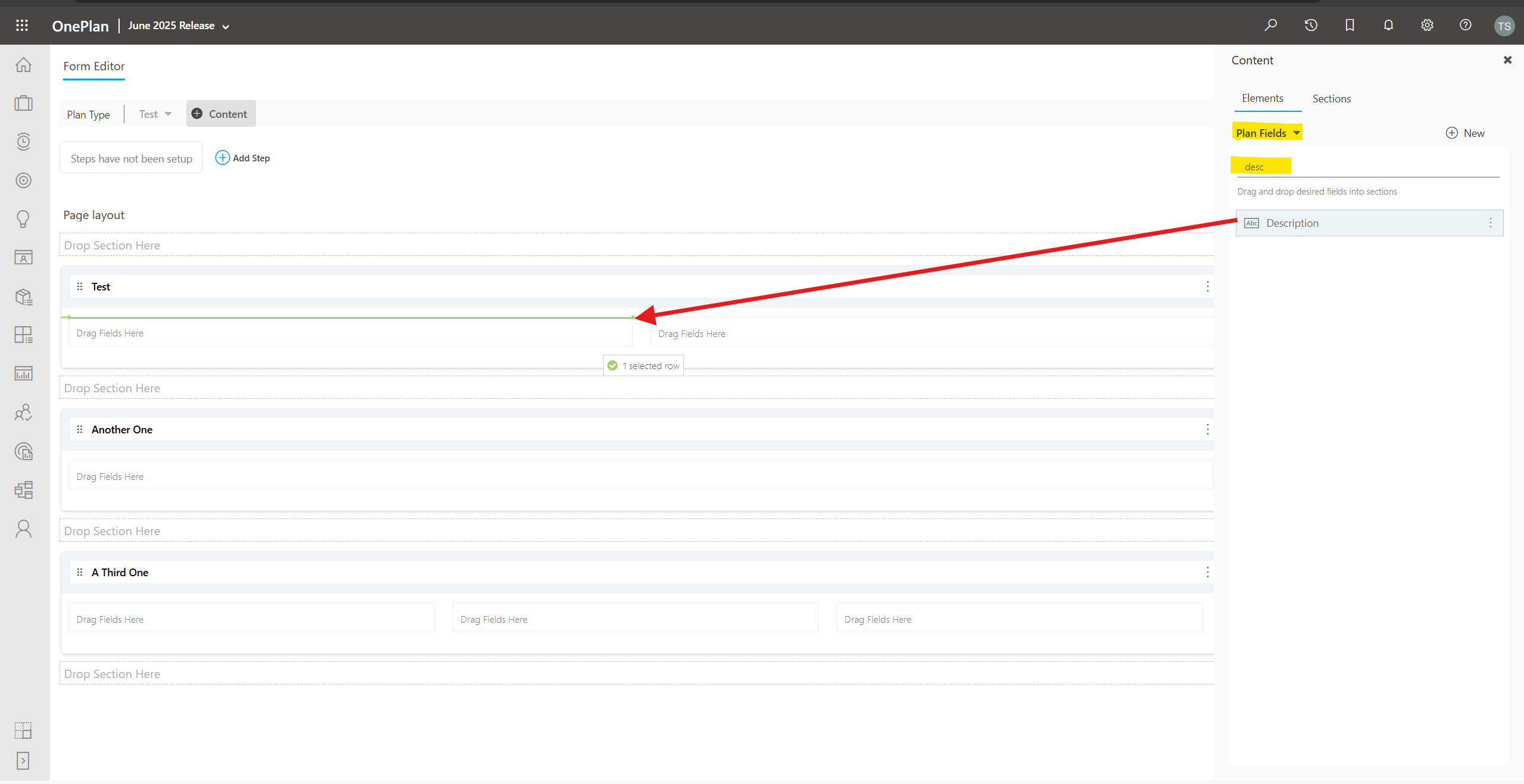The image size is (1524, 784).
Task: Switch to the Elements tab
Action: 1262,98
